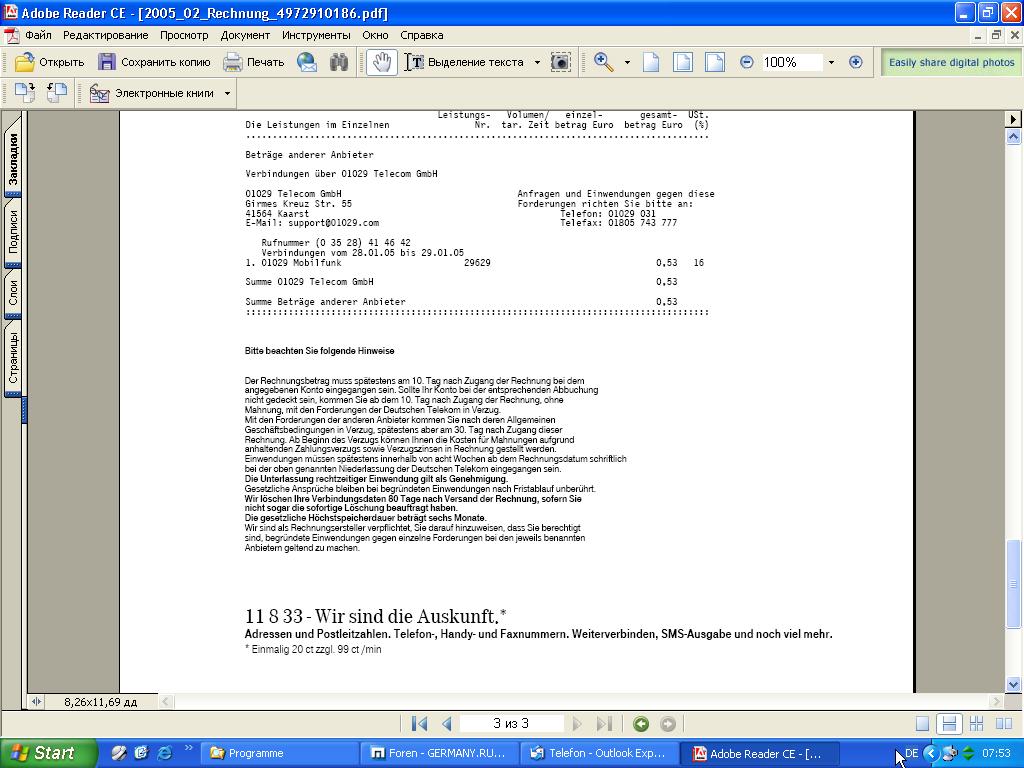Click vertical scrollbar down arrow
Screen dimensions: 1024x768
(x=1013, y=684)
